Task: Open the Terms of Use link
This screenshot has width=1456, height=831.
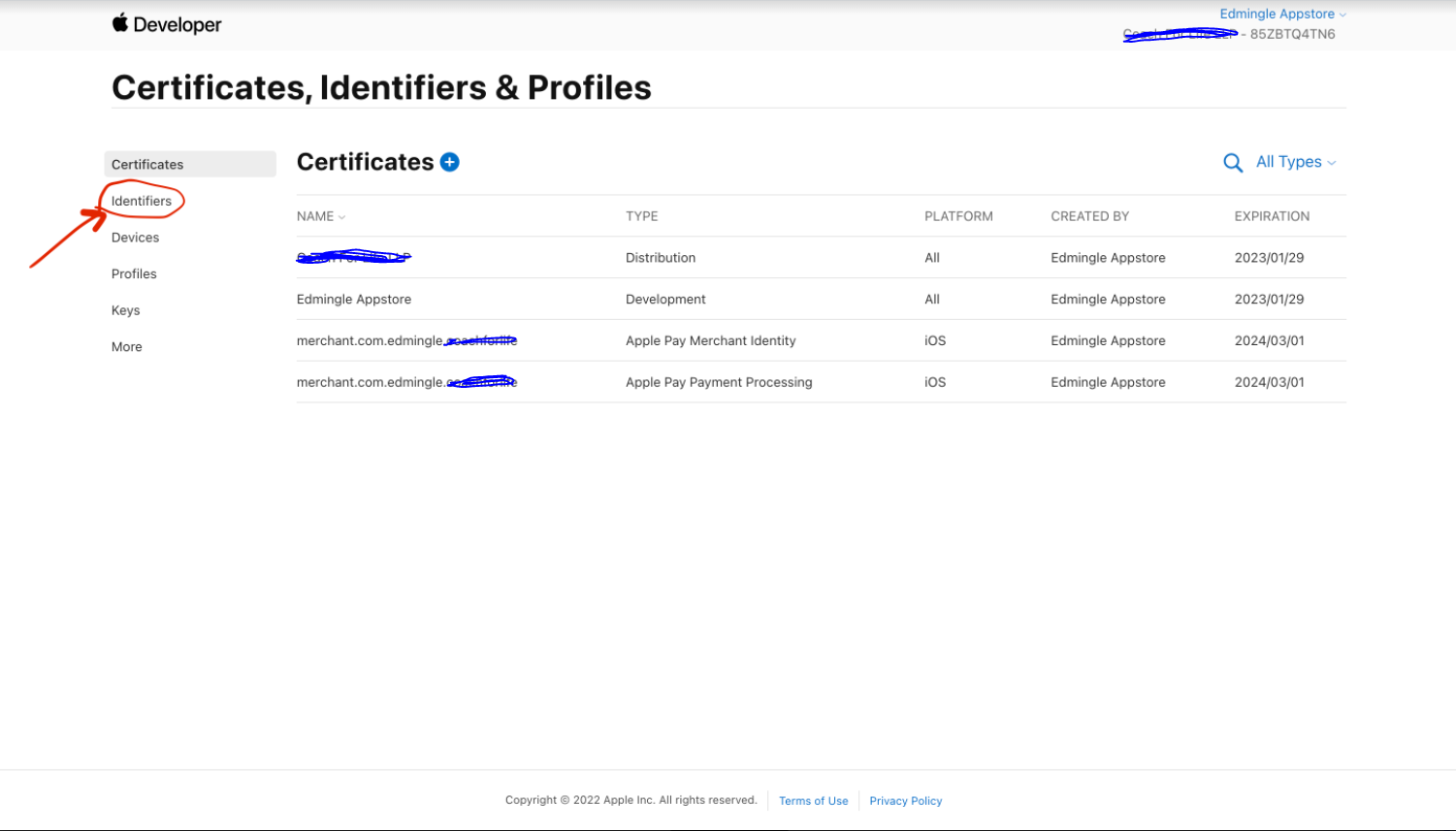Action: coord(813,801)
